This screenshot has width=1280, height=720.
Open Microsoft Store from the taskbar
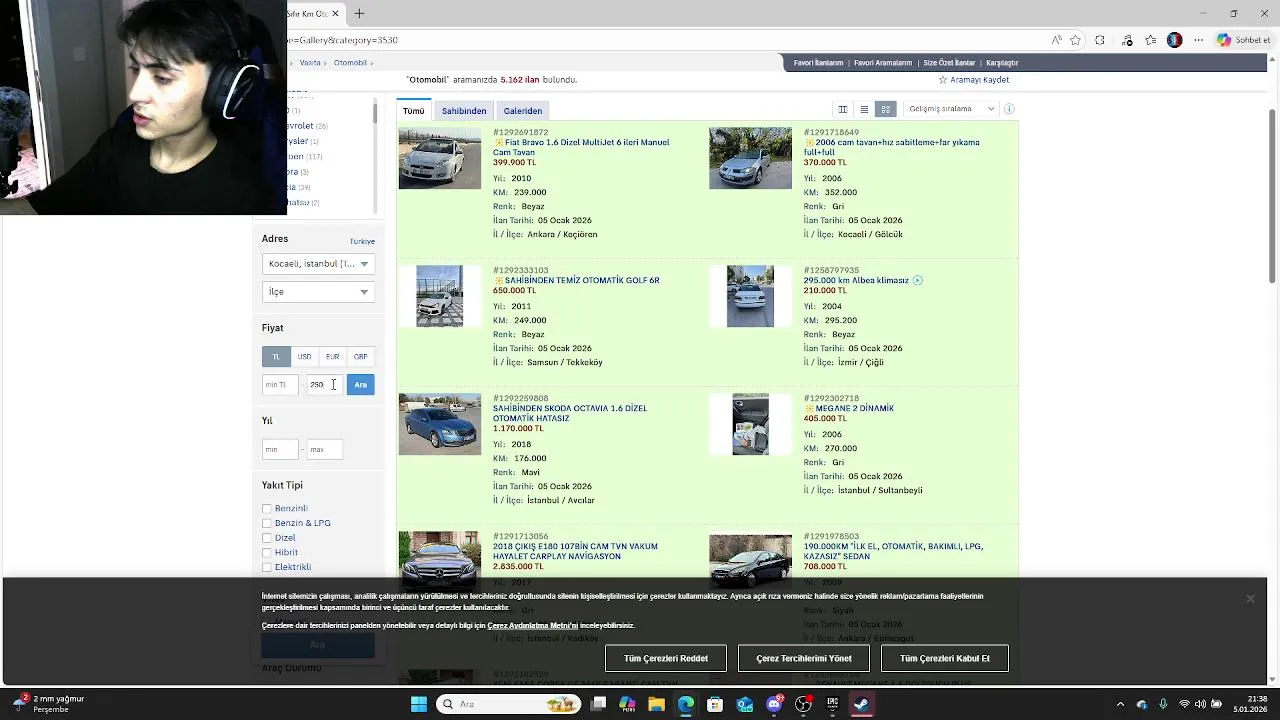point(715,704)
